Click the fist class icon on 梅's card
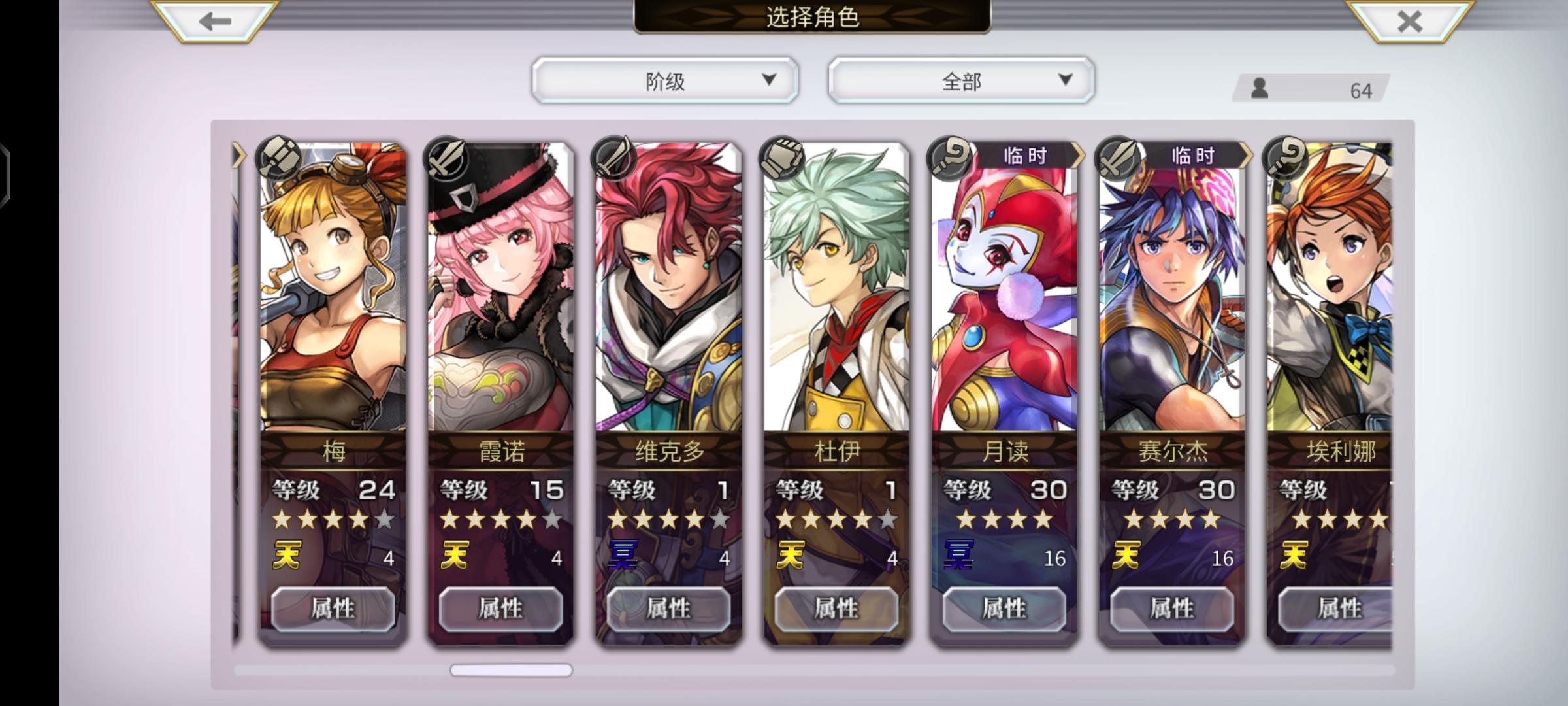 click(x=278, y=158)
